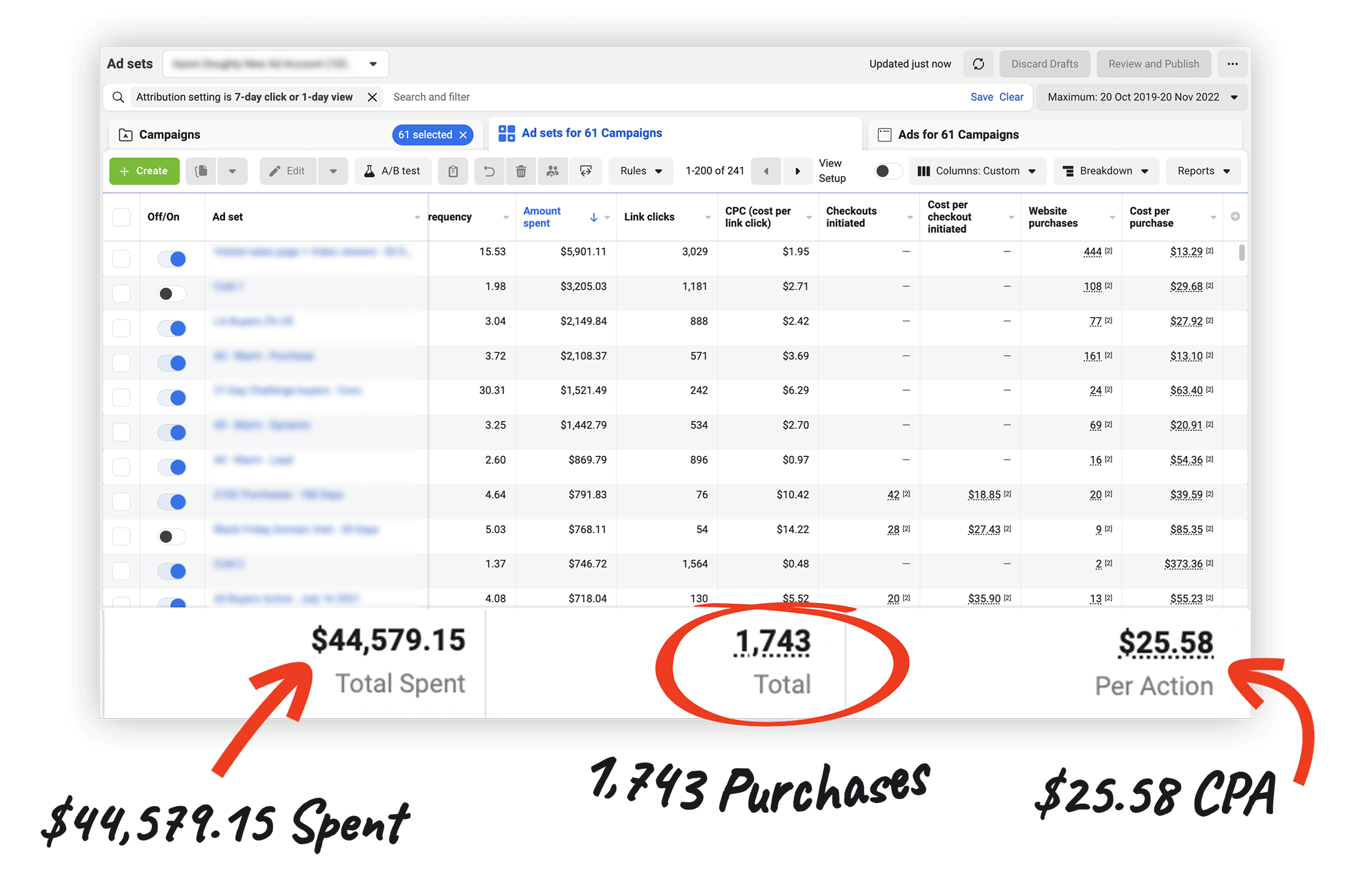
Task: Click the refresh icon next to Updated just now
Action: [x=978, y=64]
